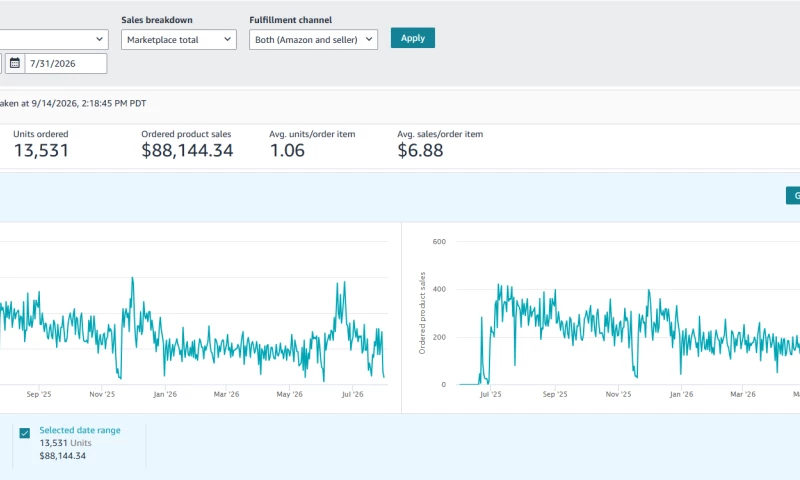Image resolution: width=800 pixels, height=480 pixels.
Task: Click the snapshot timestamp text 9/14/2026
Action: [x=54, y=104]
